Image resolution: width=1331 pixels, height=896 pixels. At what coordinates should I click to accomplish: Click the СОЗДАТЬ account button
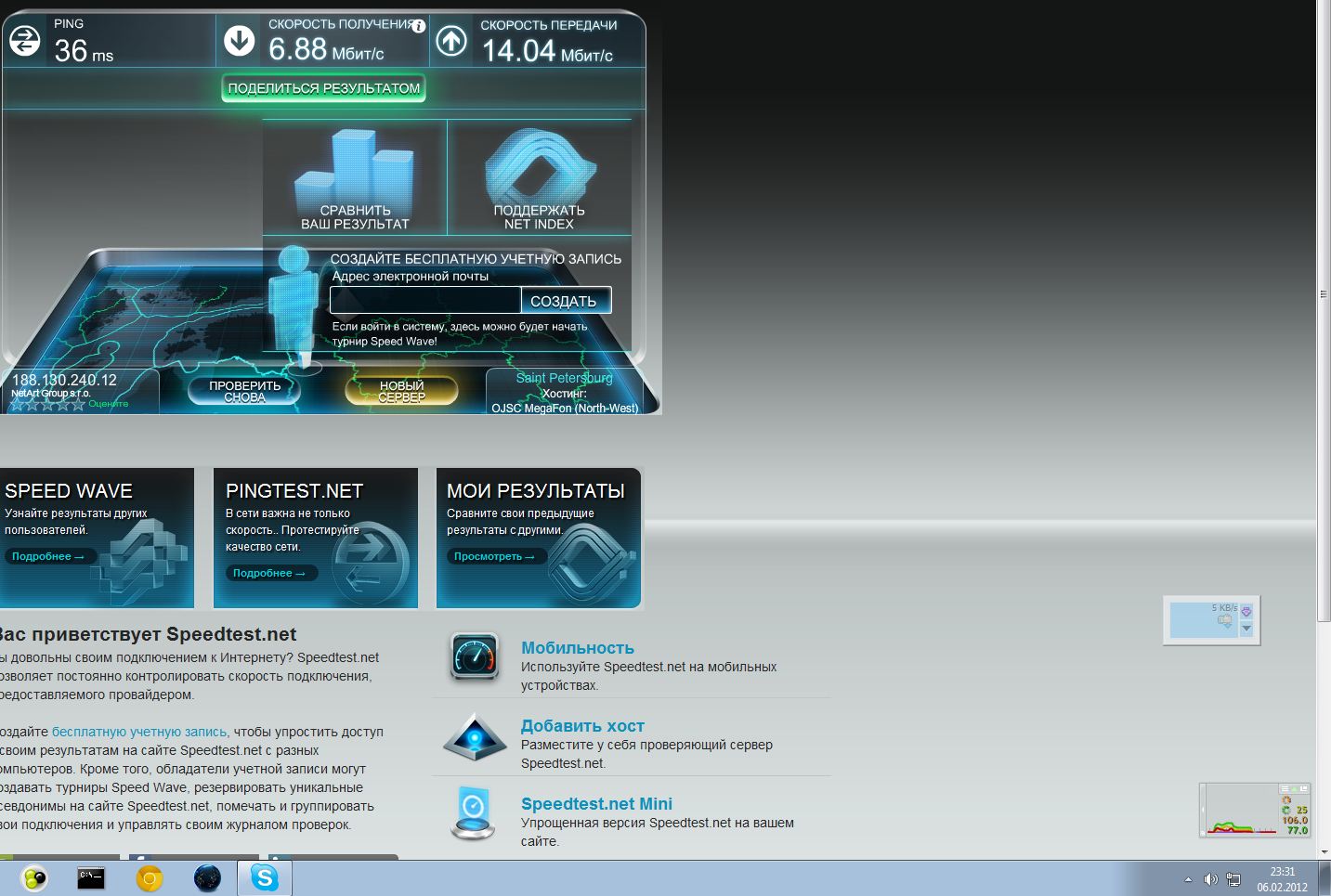click(x=565, y=301)
